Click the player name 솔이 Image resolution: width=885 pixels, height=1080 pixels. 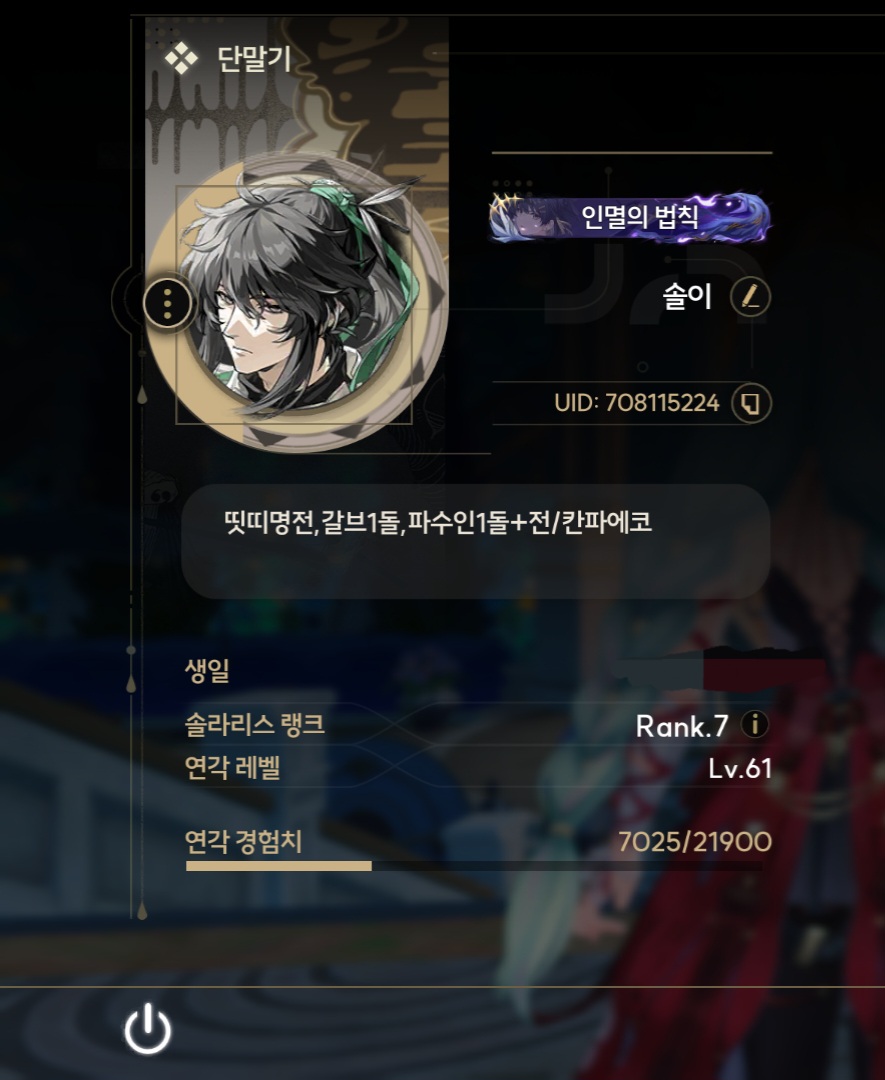[x=687, y=298]
